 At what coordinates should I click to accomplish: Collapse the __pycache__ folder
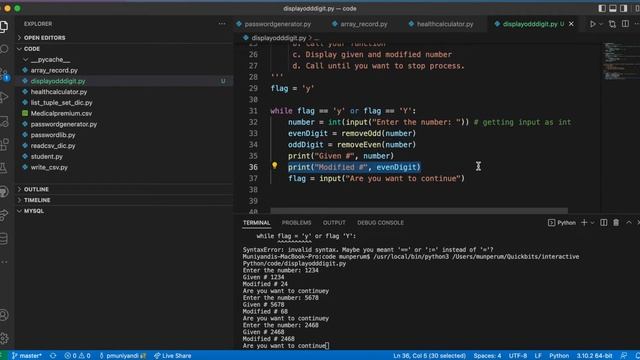tap(50, 60)
